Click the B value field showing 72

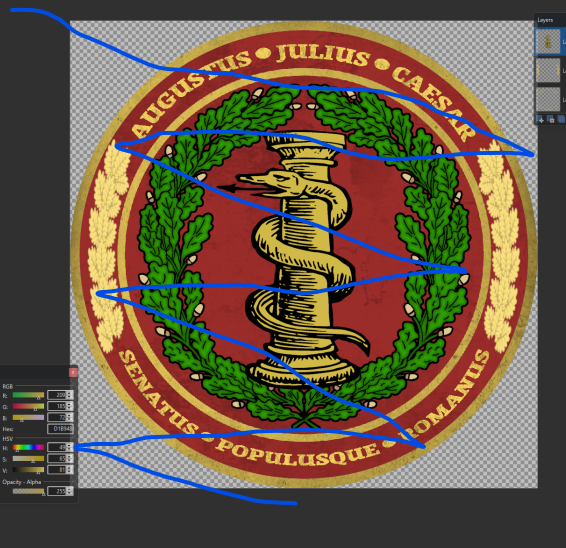pyautogui.click(x=57, y=417)
